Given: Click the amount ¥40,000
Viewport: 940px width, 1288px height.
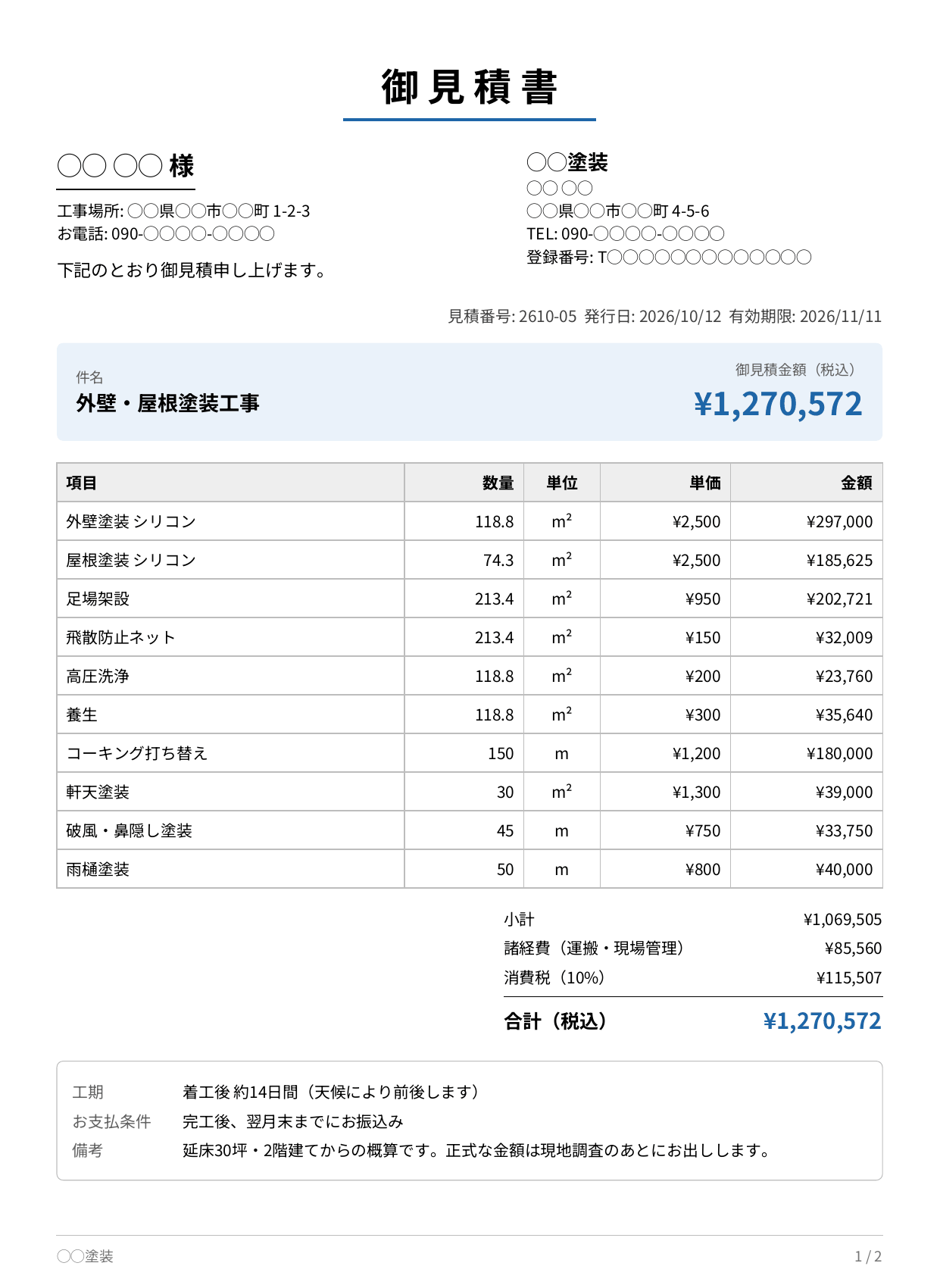Looking at the screenshot, I should click(x=844, y=869).
